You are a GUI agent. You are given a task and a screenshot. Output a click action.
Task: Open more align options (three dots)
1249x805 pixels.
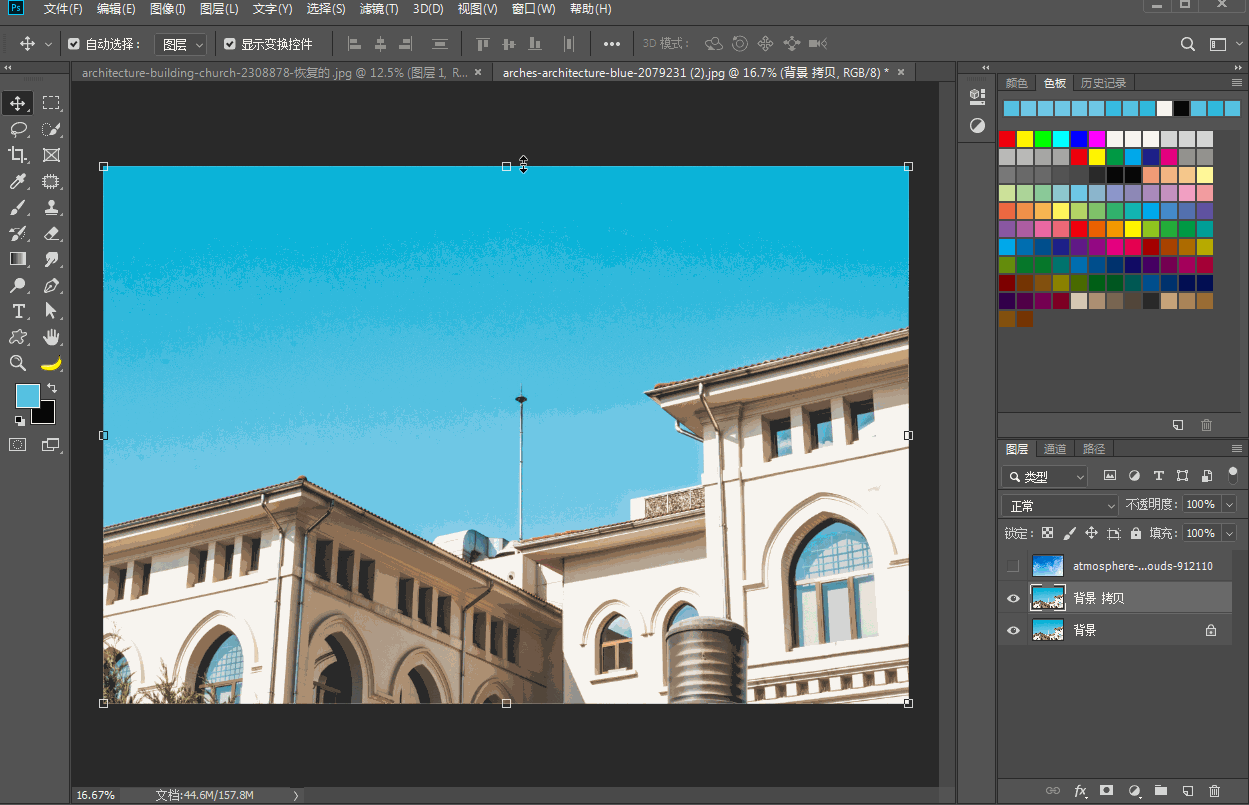(x=612, y=44)
